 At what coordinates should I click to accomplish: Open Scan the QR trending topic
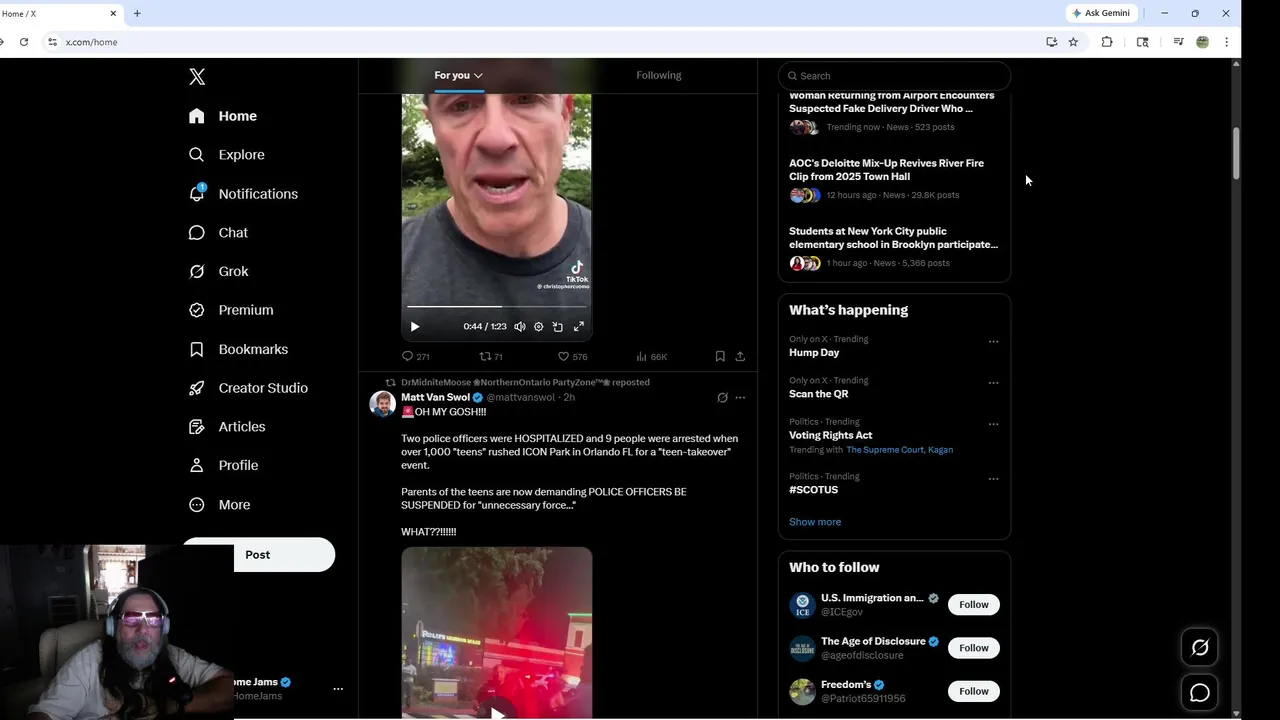(818, 394)
